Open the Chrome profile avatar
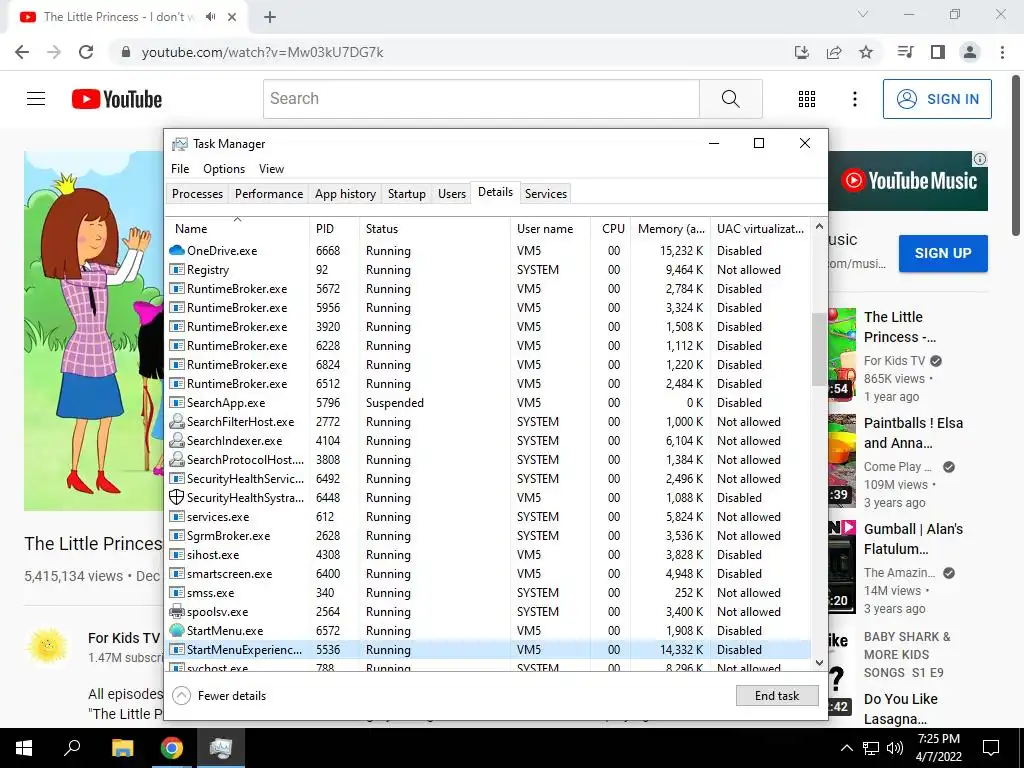Viewport: 1024px width, 768px height. [x=970, y=52]
